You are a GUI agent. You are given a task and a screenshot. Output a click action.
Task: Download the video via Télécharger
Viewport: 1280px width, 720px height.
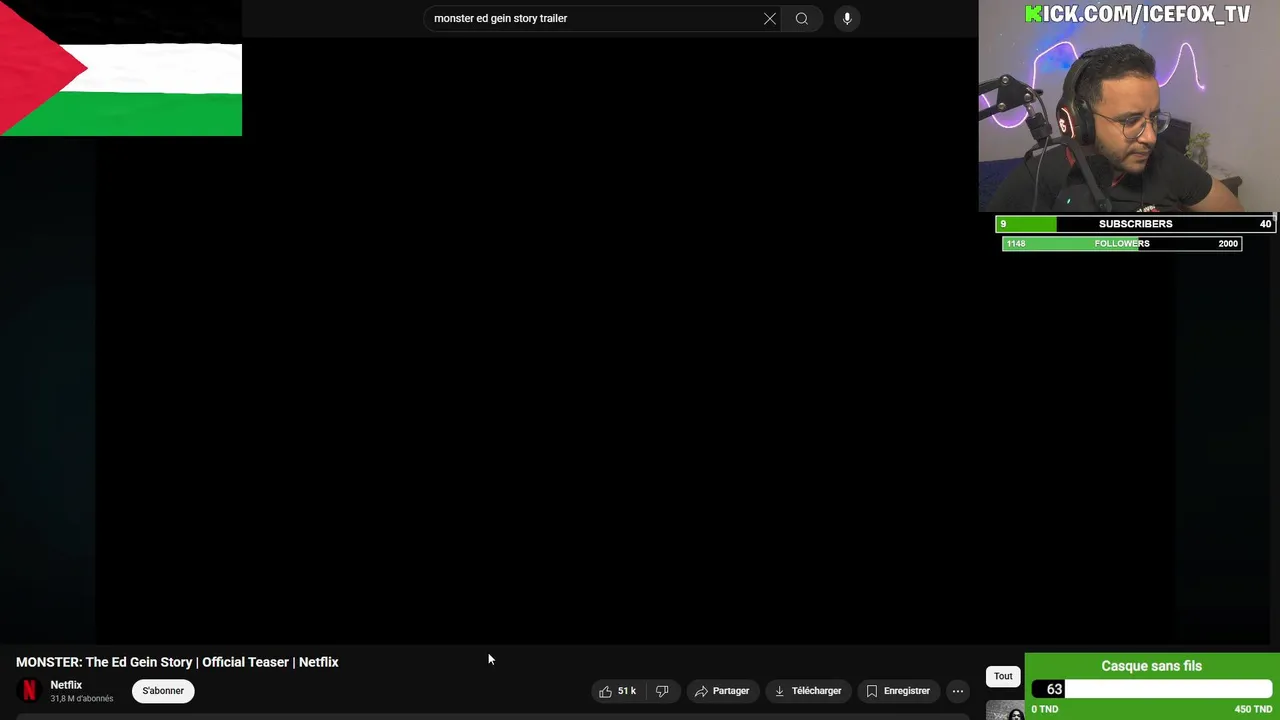coord(808,691)
